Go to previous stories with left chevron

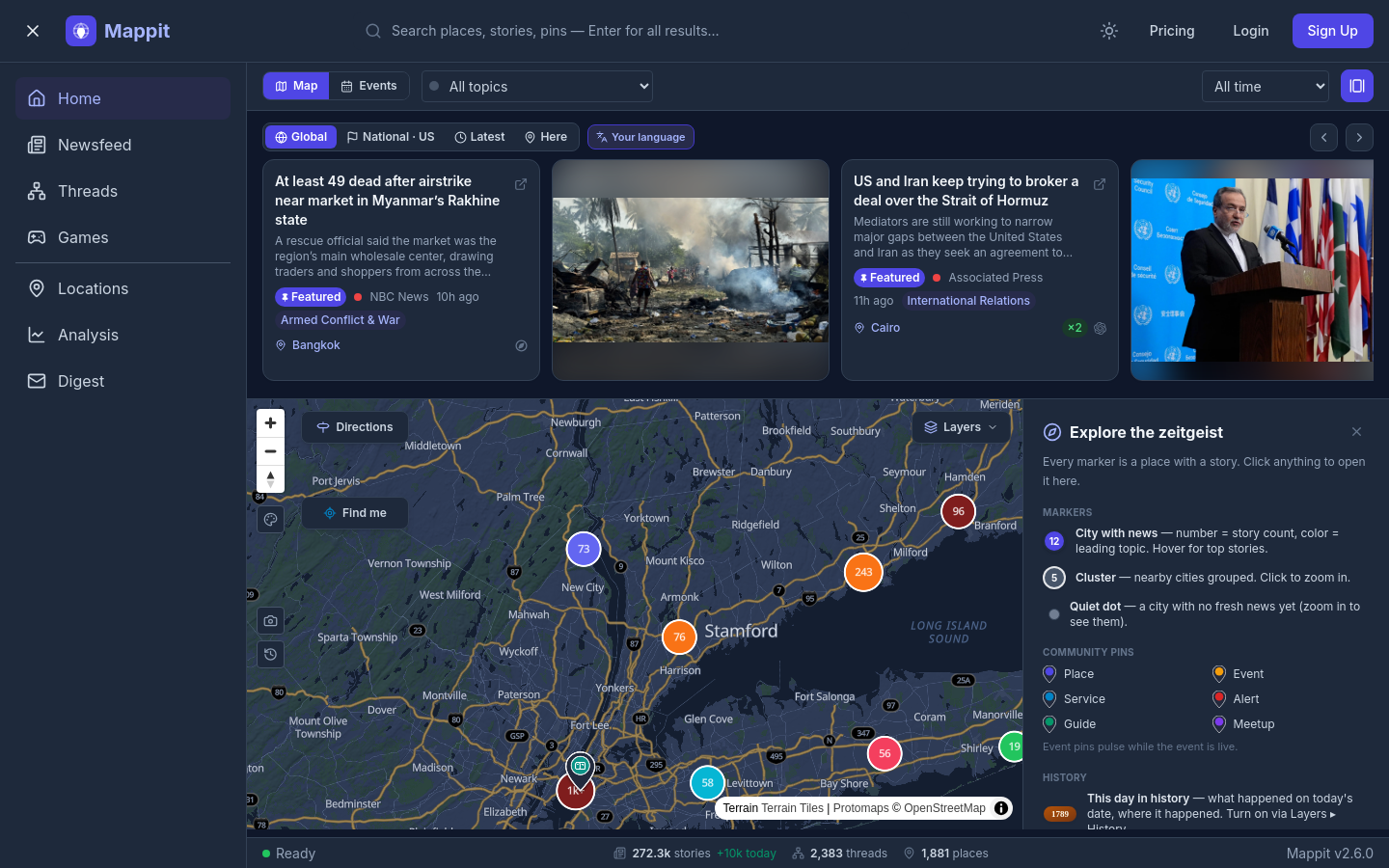[x=1323, y=137]
